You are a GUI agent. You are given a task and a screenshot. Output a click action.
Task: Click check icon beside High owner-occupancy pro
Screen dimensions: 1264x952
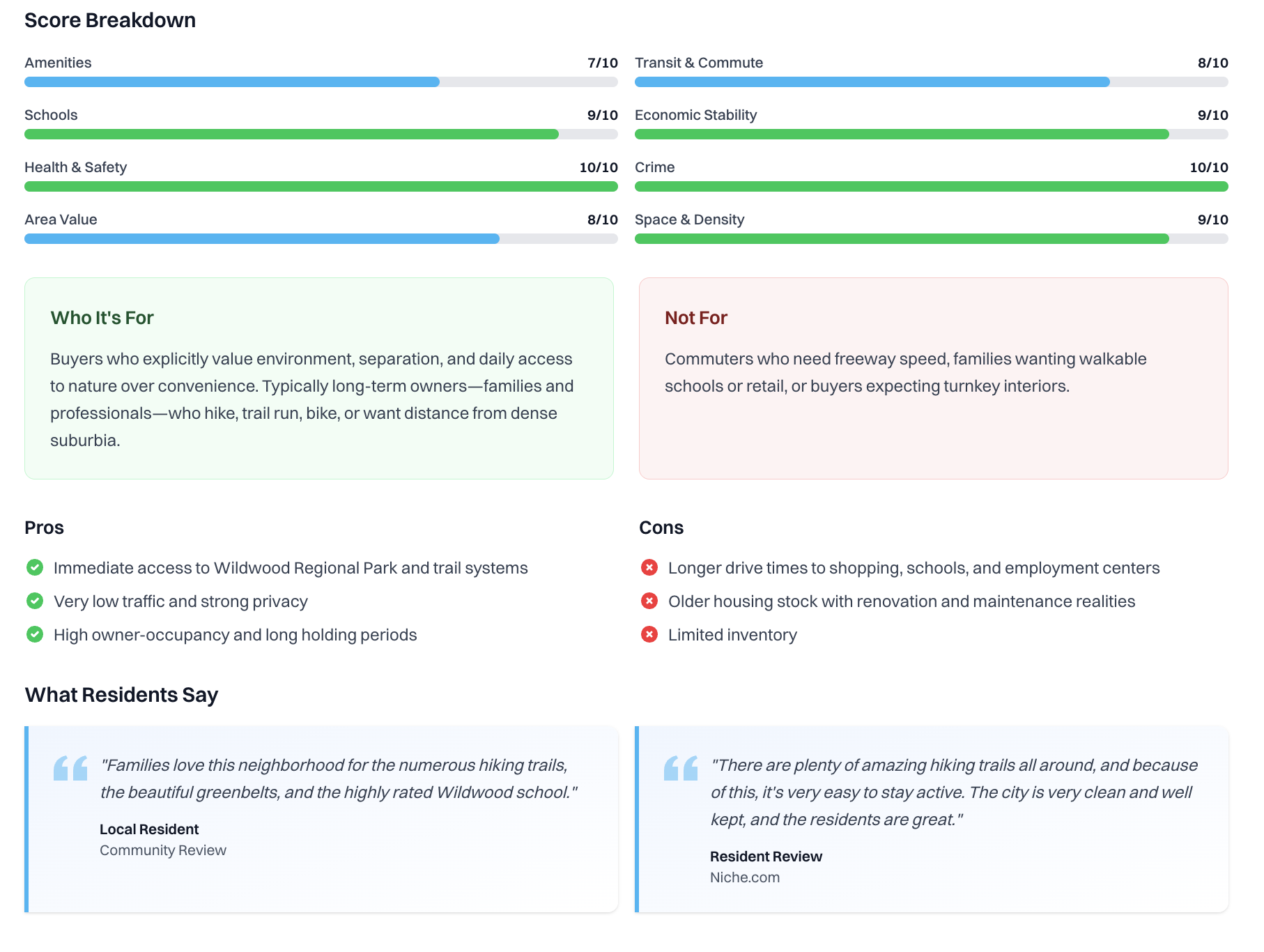35,634
